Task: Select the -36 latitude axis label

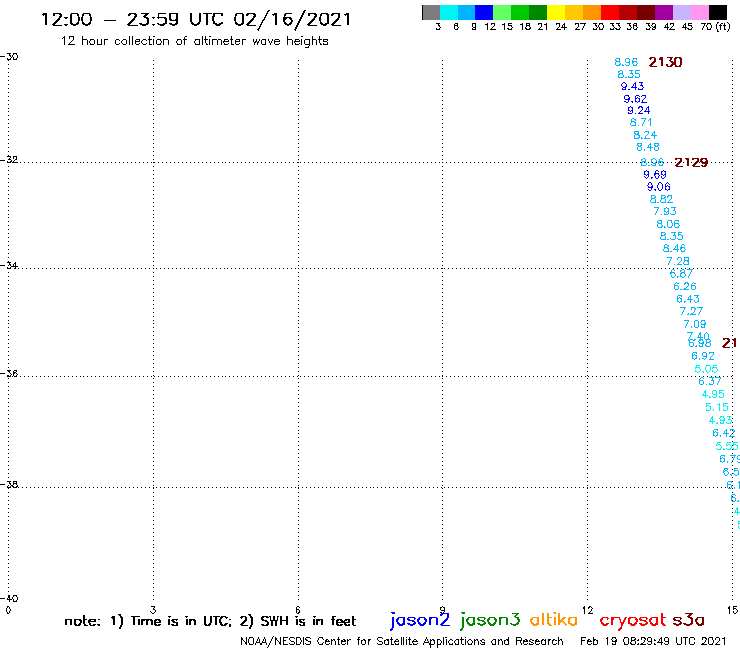Action: tap(9, 374)
